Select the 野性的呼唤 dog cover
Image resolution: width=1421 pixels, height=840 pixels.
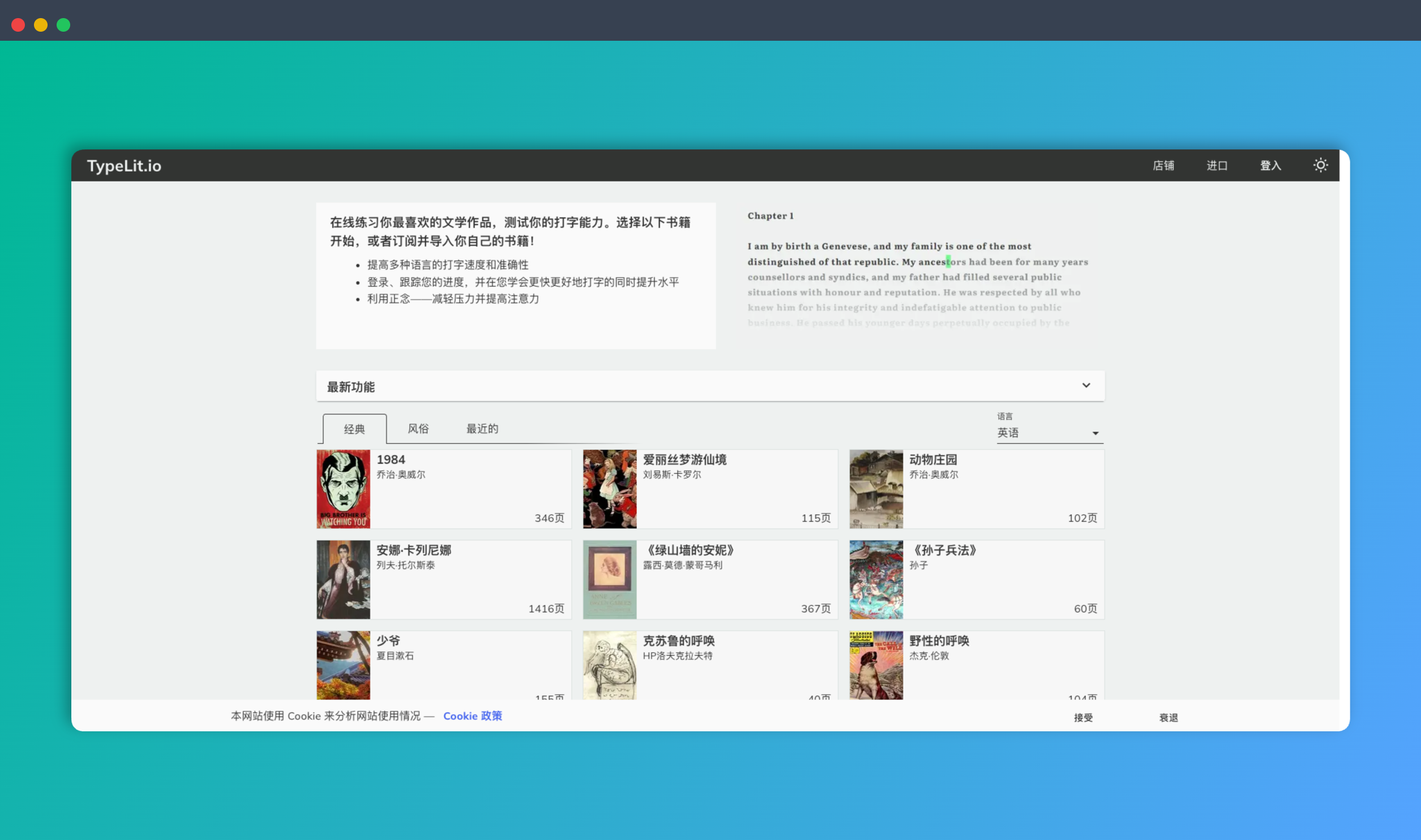tap(875, 668)
